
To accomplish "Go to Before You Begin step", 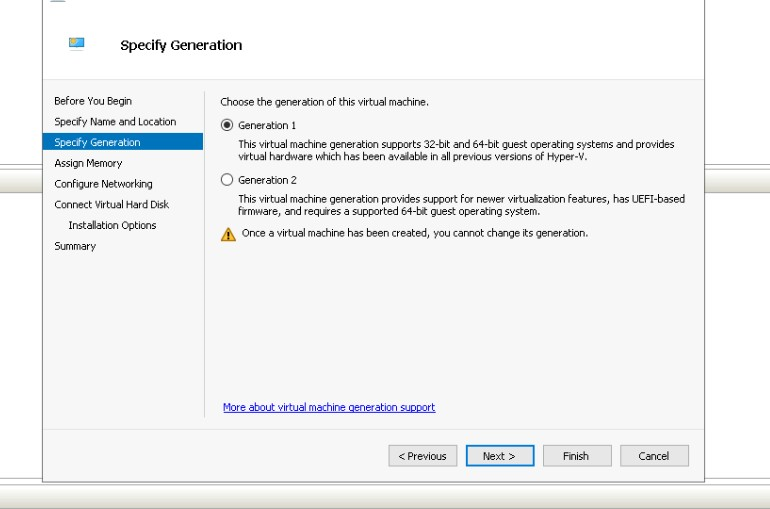I will click(x=93, y=101).
